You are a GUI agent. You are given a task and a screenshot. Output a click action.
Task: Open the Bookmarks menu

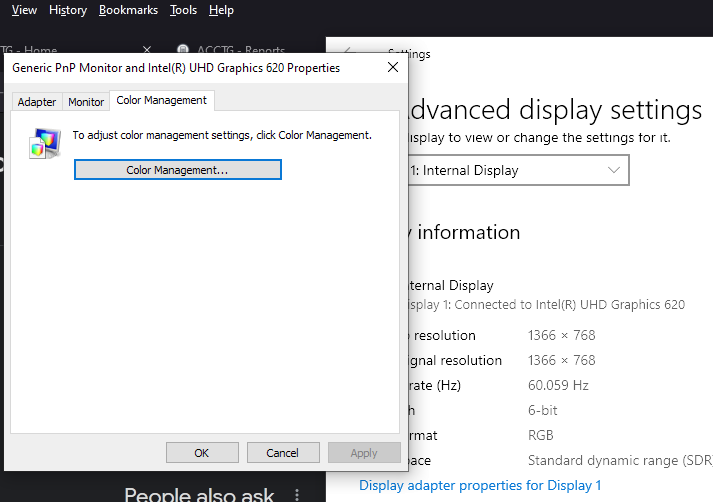point(128,10)
